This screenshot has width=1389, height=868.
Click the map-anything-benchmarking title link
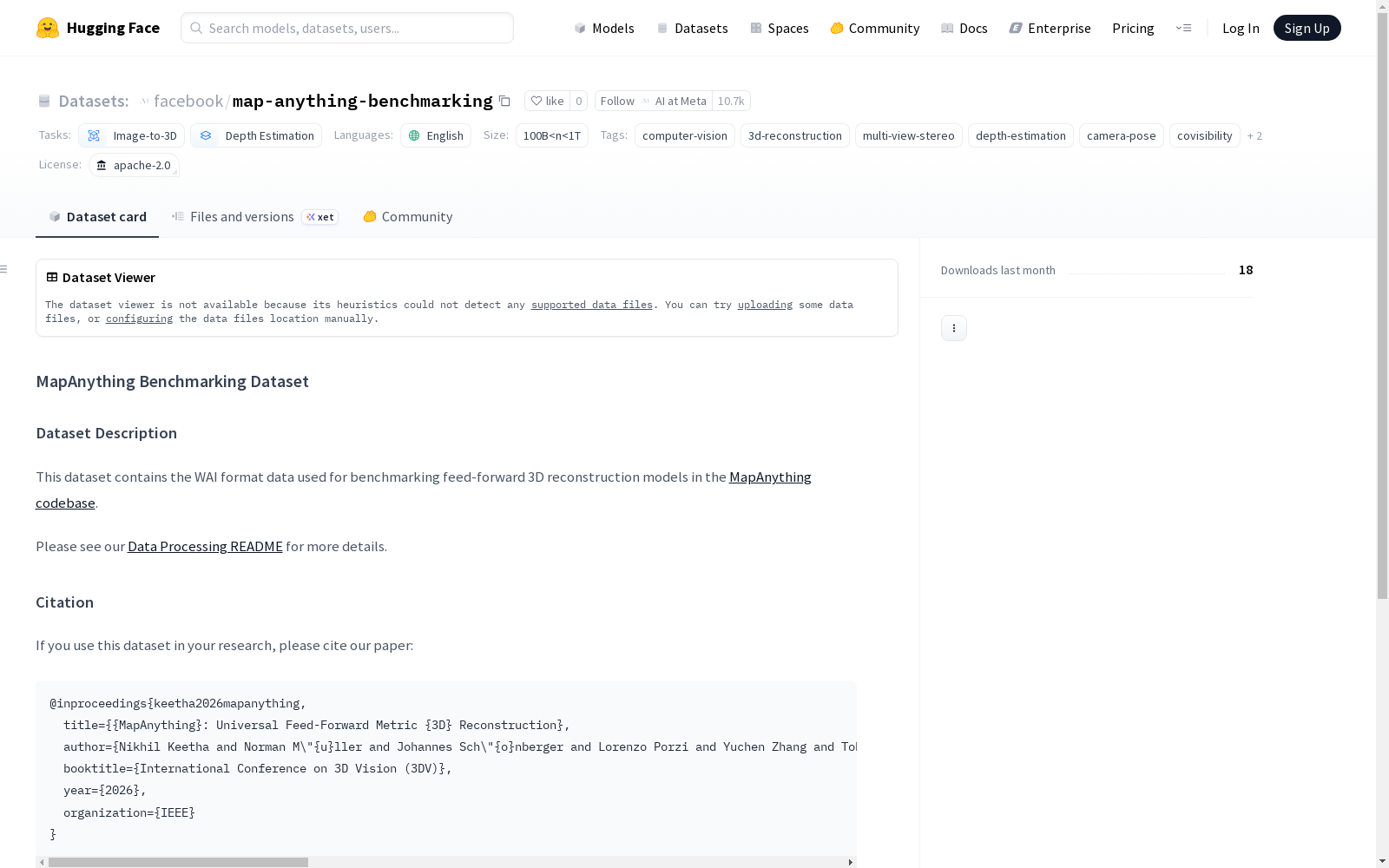363,101
